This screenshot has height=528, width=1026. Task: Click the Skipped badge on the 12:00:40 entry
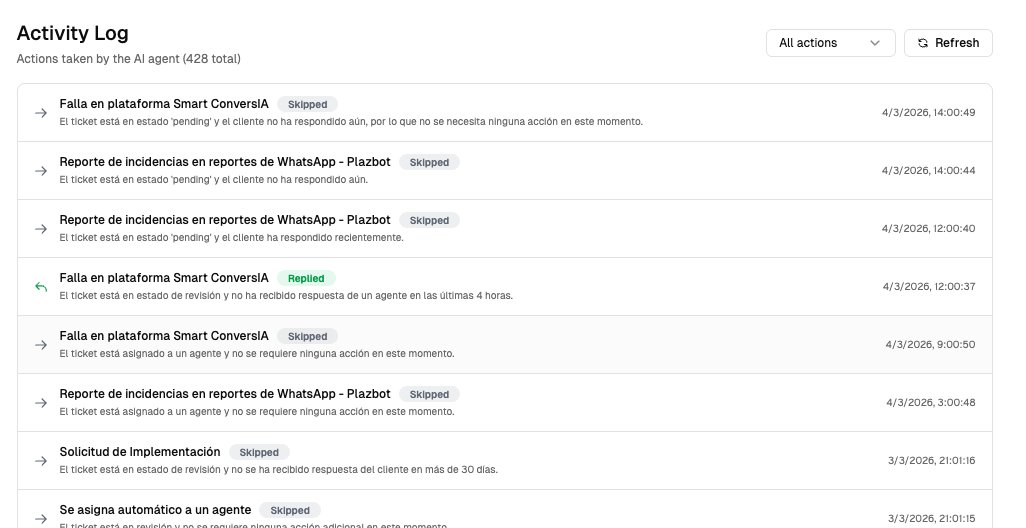pyautogui.click(x=429, y=220)
